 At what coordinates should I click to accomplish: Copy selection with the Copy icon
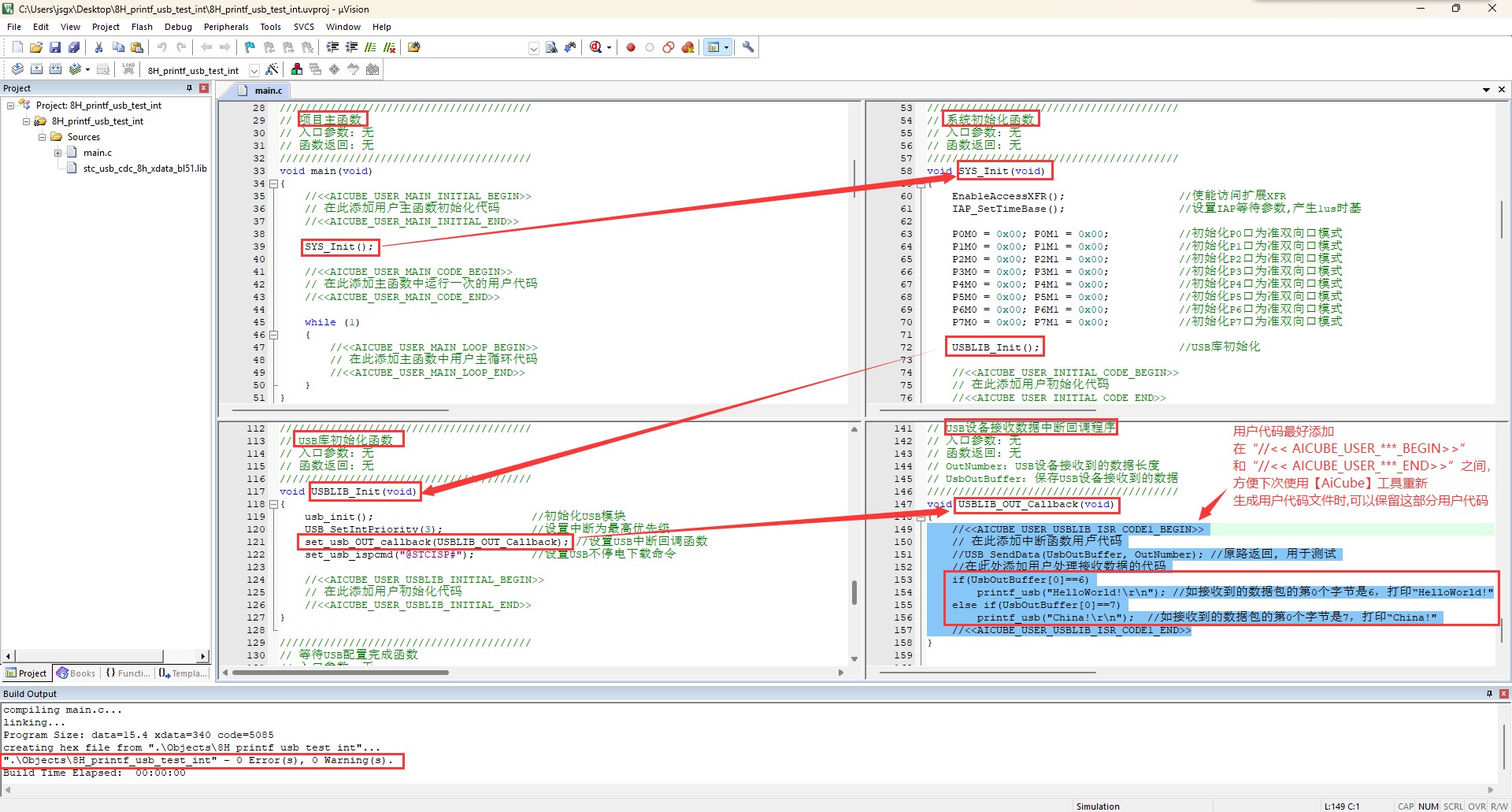(x=118, y=47)
